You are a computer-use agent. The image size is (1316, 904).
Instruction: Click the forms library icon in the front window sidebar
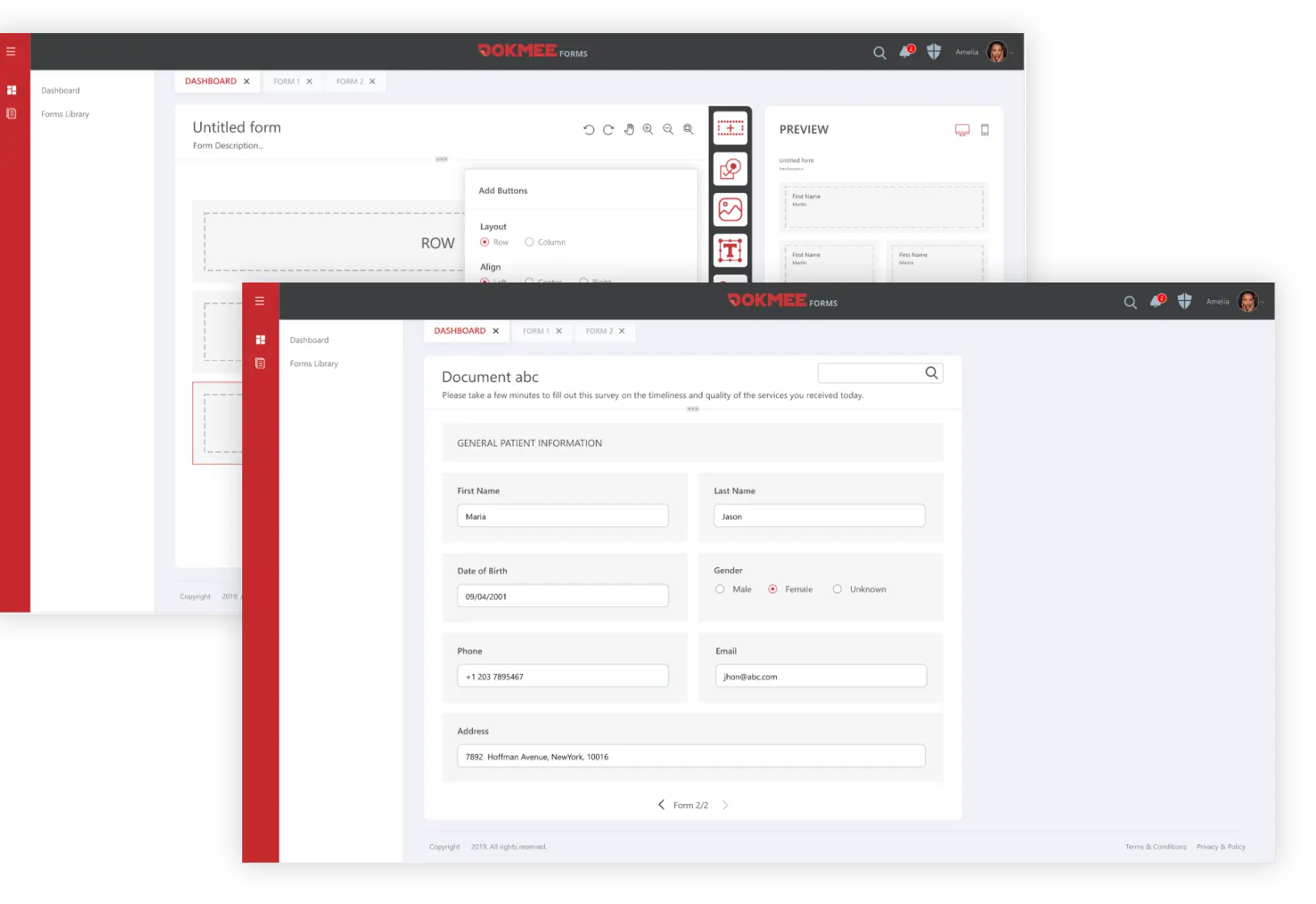[x=260, y=363]
